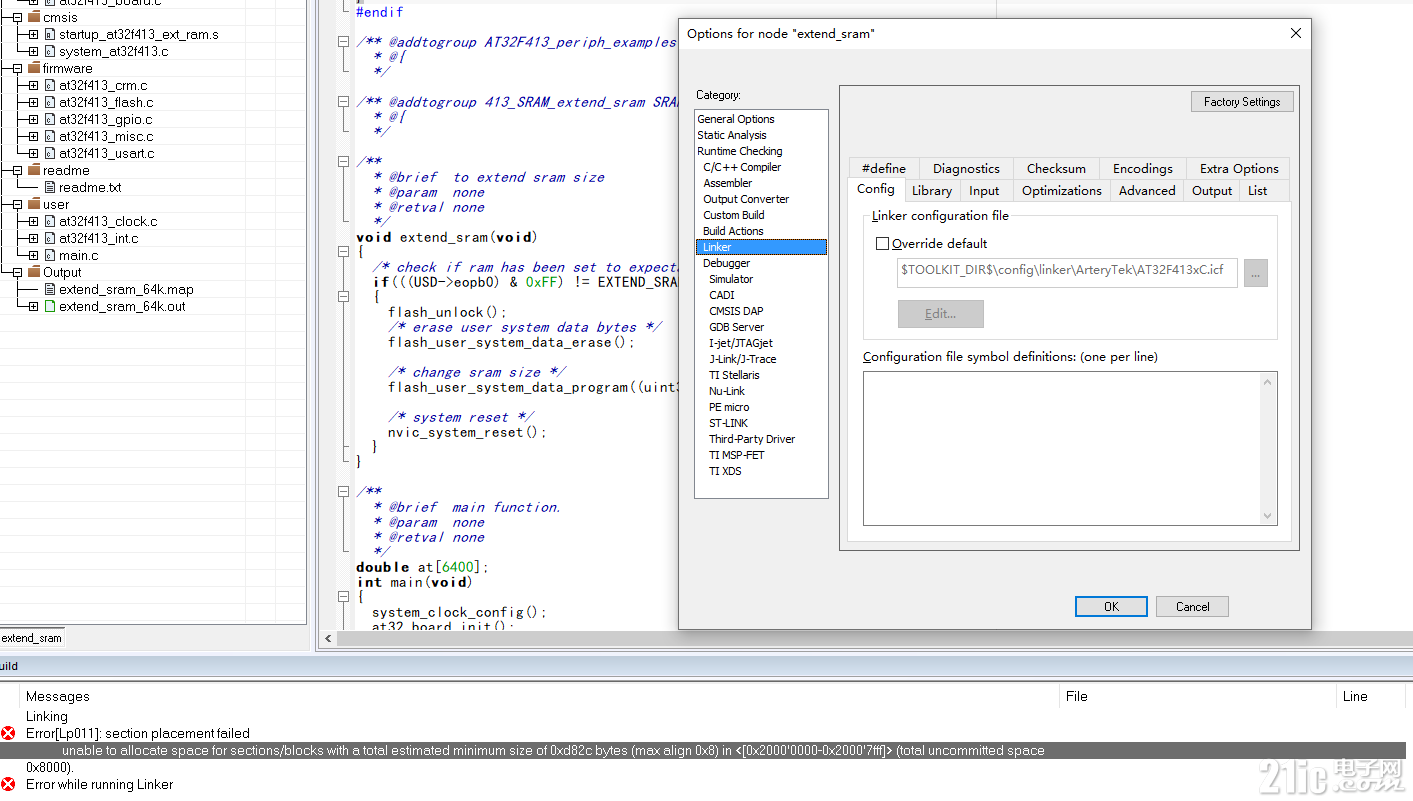Collapse the cmsis folder node

point(17,17)
